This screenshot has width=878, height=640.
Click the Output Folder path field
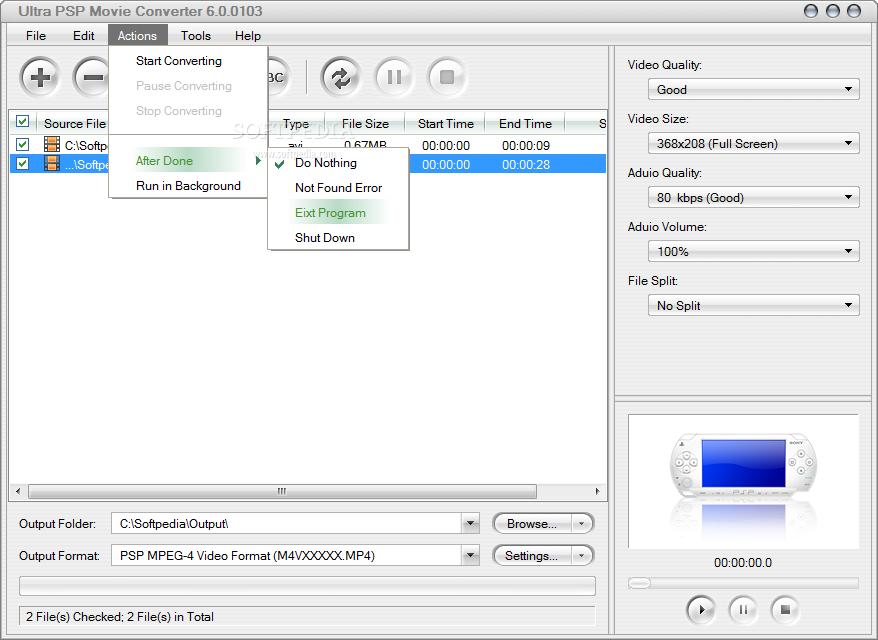[287, 524]
